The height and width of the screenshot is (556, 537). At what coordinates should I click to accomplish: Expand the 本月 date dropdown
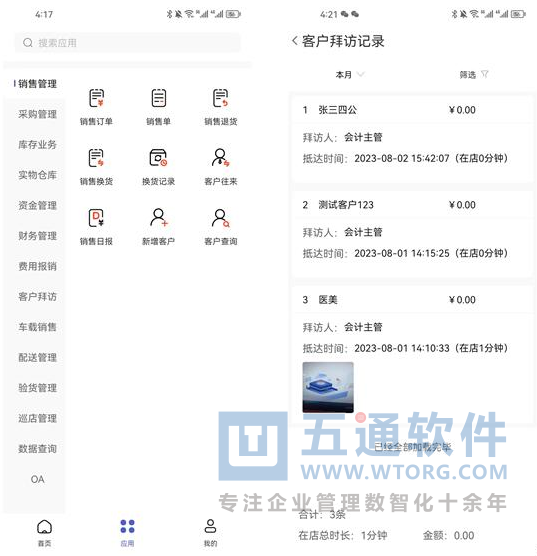[350, 74]
